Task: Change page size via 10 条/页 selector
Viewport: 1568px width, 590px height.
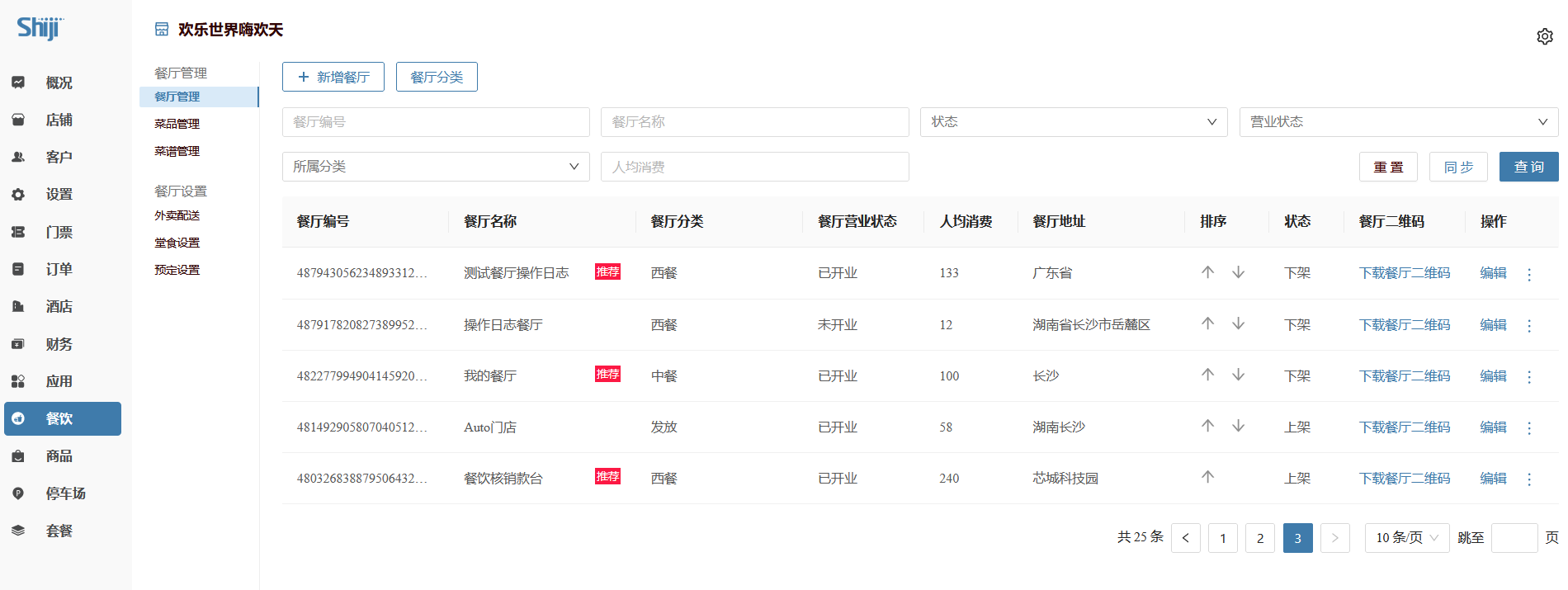Action: [x=1406, y=538]
